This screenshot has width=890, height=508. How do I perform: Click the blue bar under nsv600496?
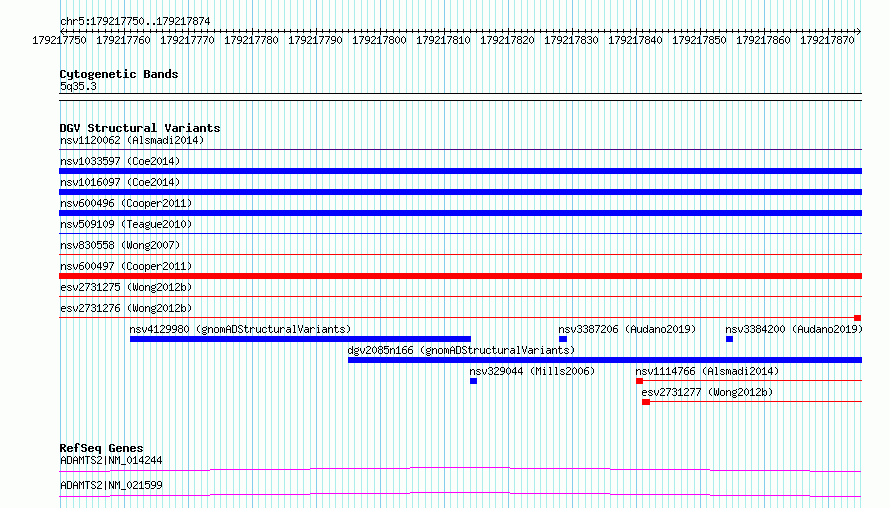[460, 213]
